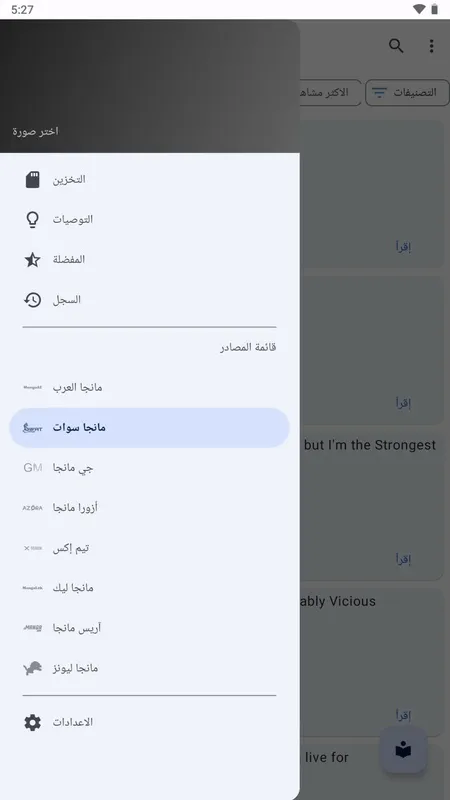Open favorites via the star icon
Viewport: 450px width, 800px height.
coord(33,260)
